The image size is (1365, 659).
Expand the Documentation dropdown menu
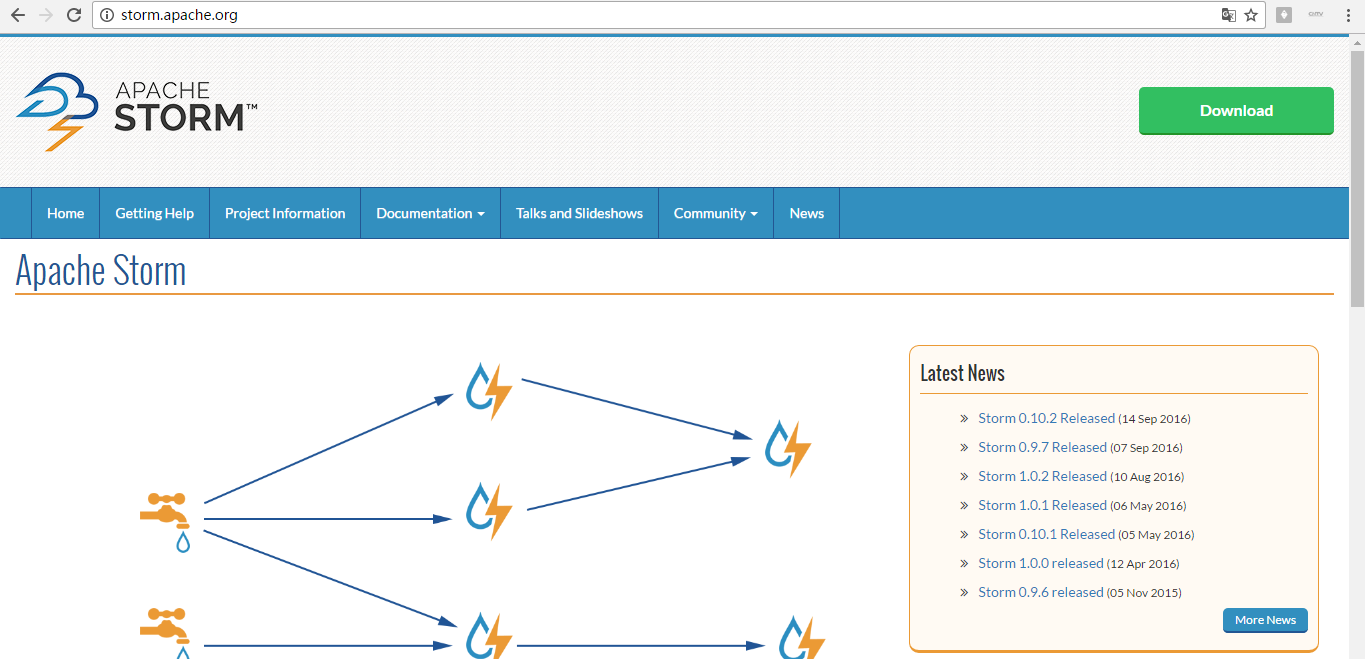[430, 213]
